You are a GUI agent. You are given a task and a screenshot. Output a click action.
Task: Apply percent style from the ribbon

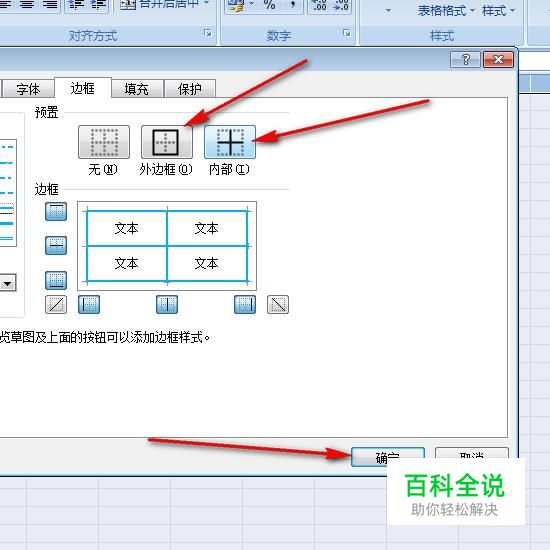pos(269,5)
